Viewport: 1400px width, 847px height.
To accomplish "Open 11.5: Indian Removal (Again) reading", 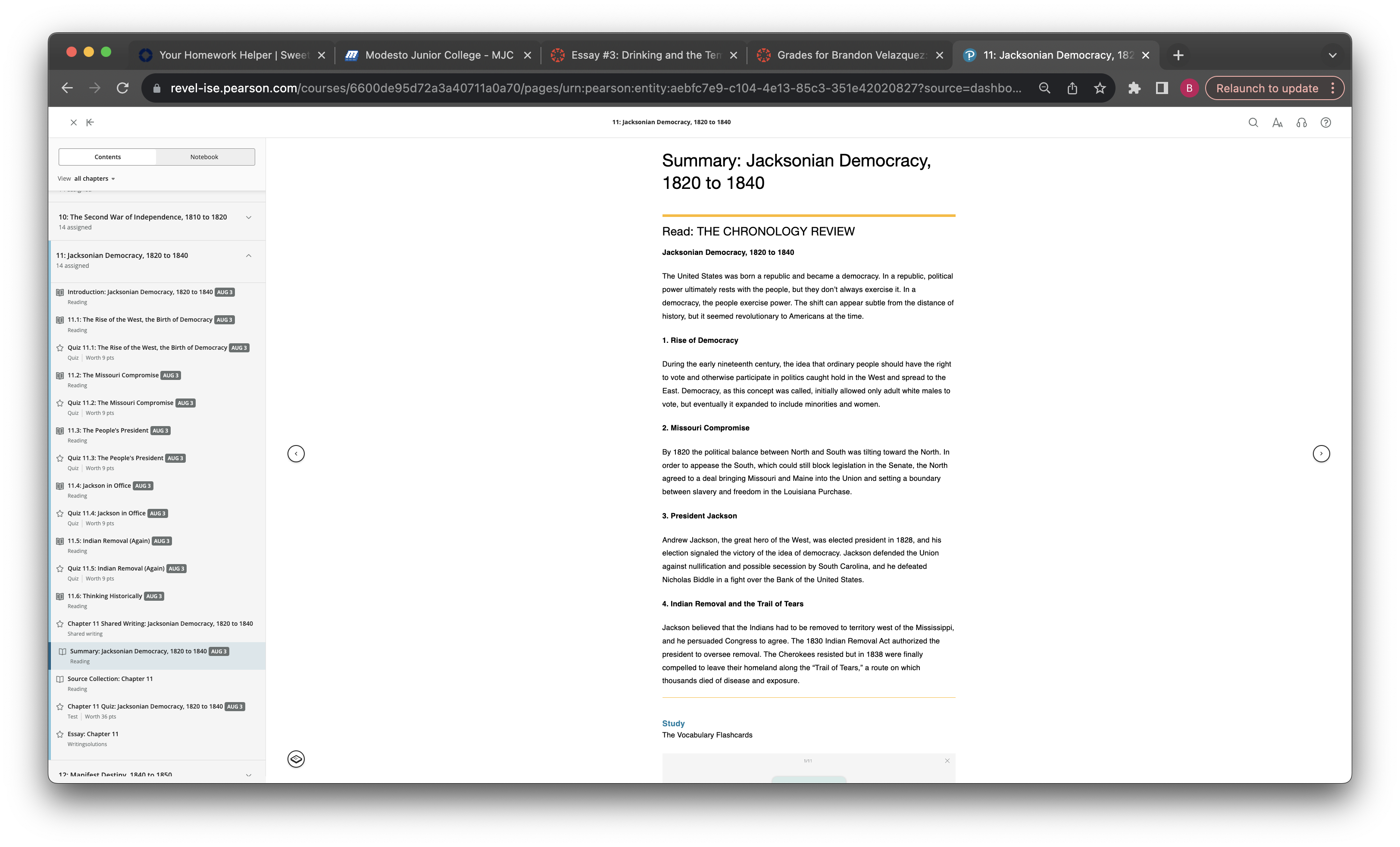I will tap(109, 541).
